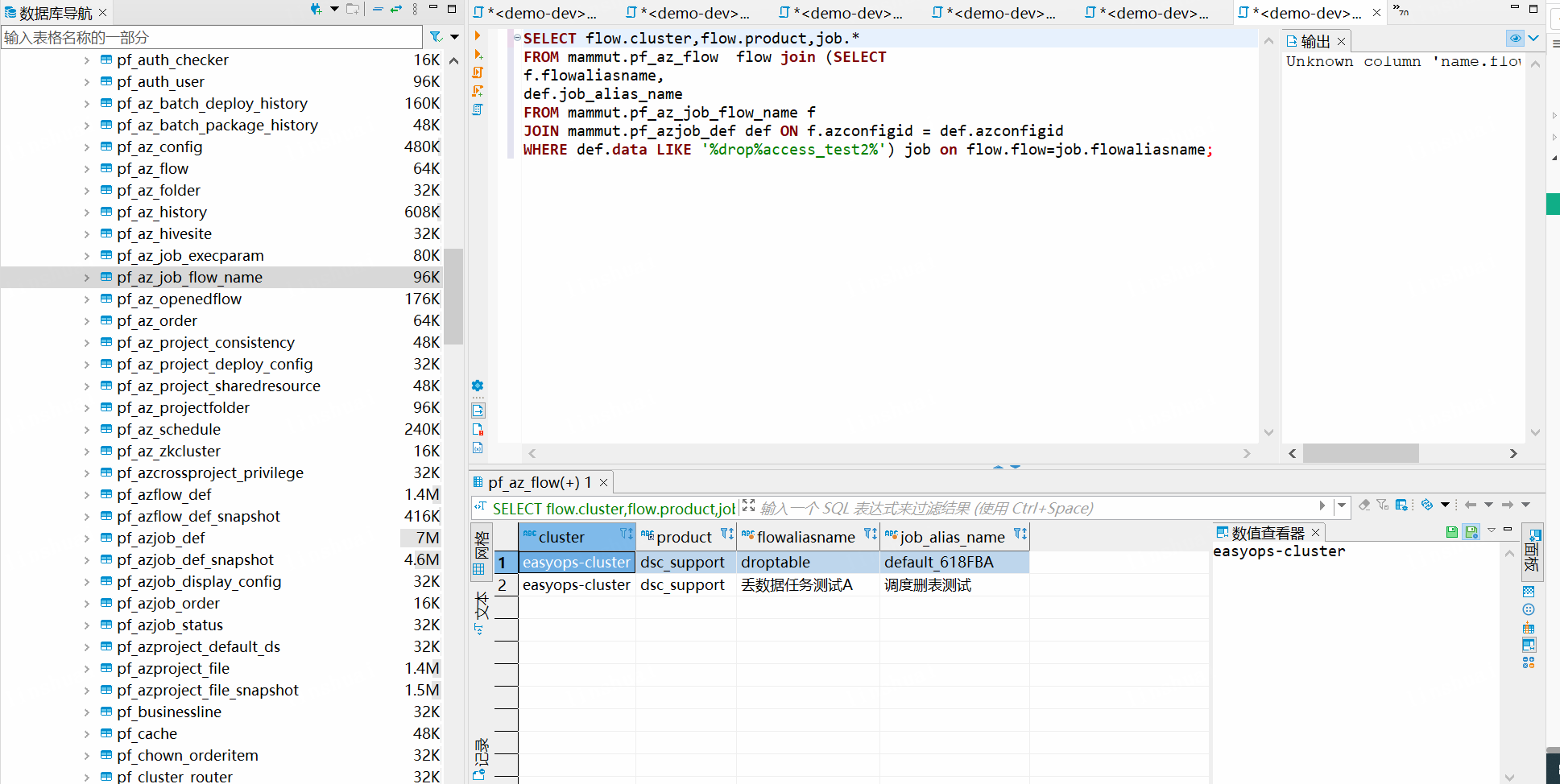Sort by job_alias_name column icon

click(x=1020, y=534)
